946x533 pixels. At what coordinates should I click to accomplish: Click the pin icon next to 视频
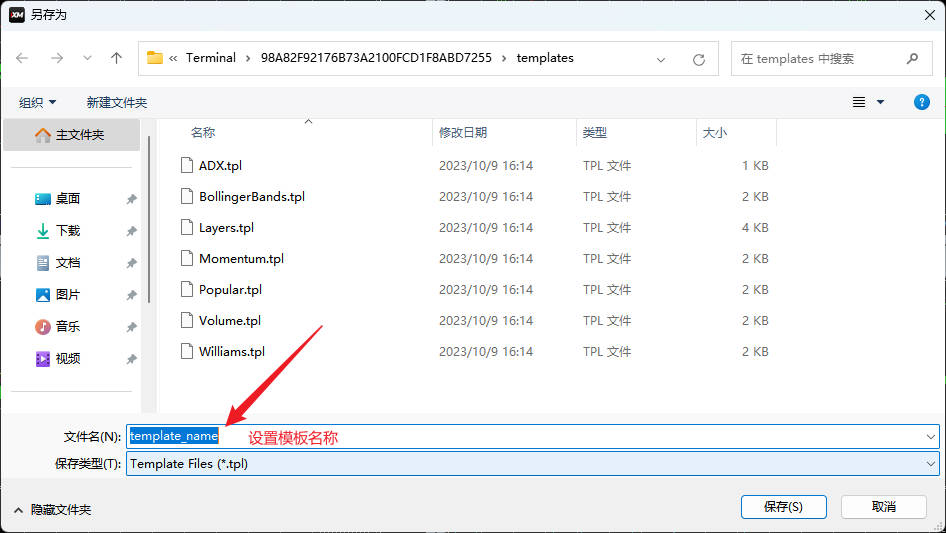pos(131,359)
